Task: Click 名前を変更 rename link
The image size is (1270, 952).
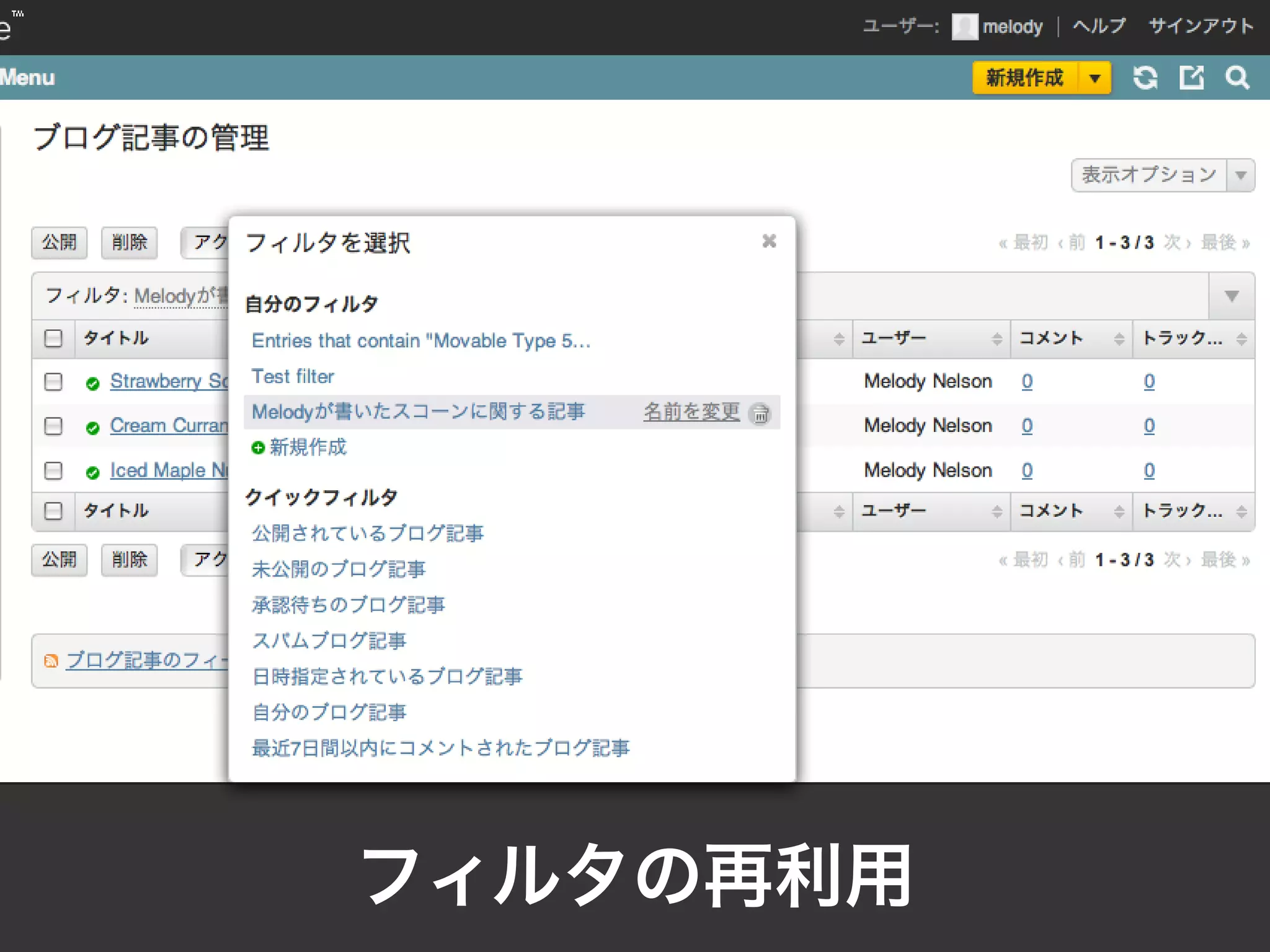Action: point(691,412)
